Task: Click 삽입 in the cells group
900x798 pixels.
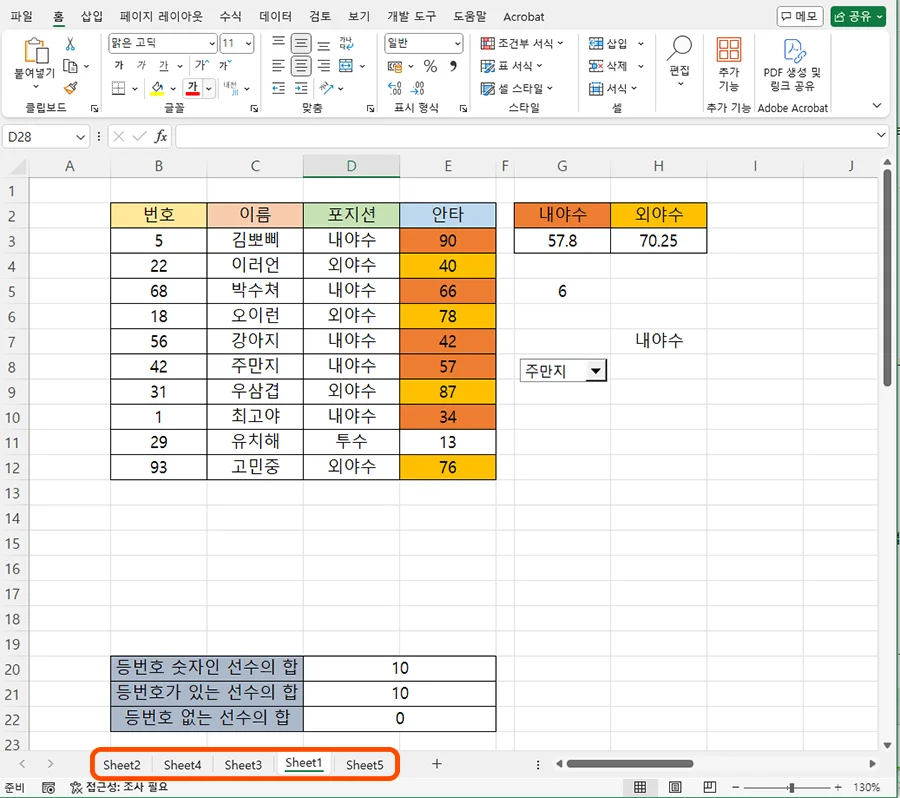Action: (x=616, y=44)
